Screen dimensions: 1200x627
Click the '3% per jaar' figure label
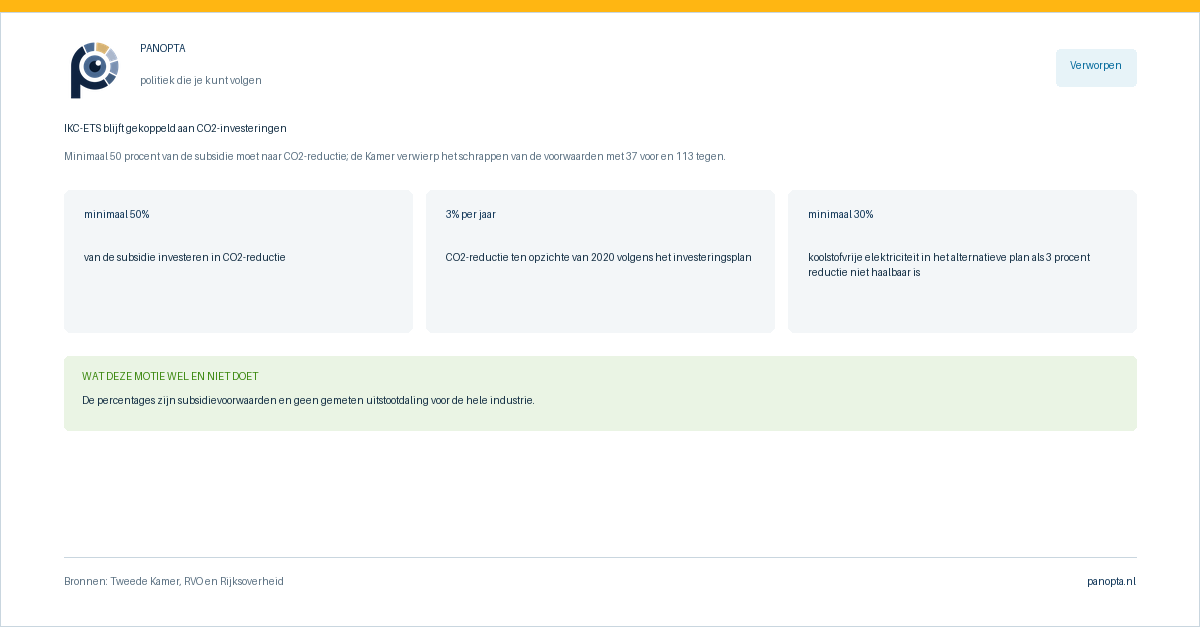coord(471,214)
